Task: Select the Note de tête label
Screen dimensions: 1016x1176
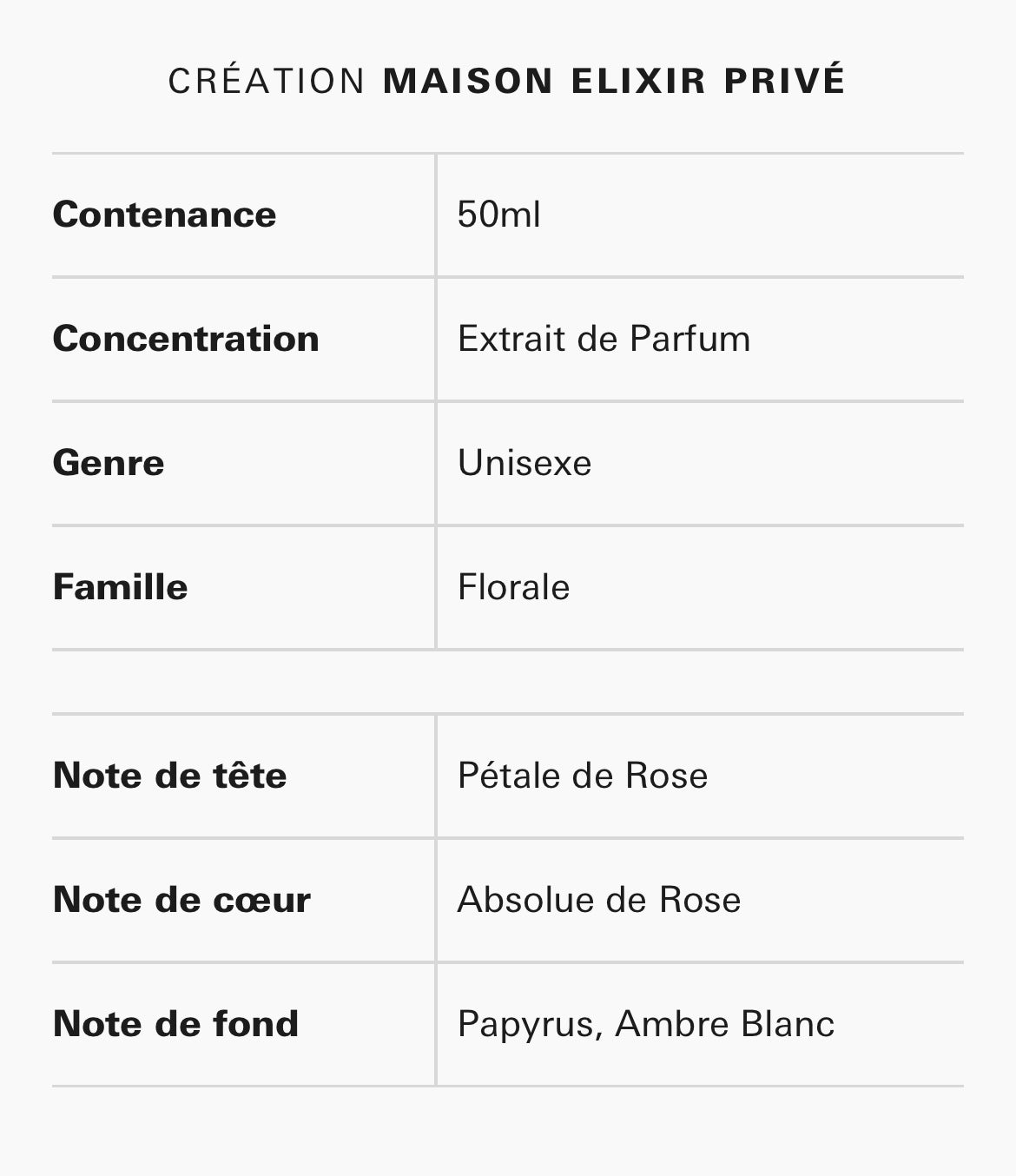Action: [169, 776]
